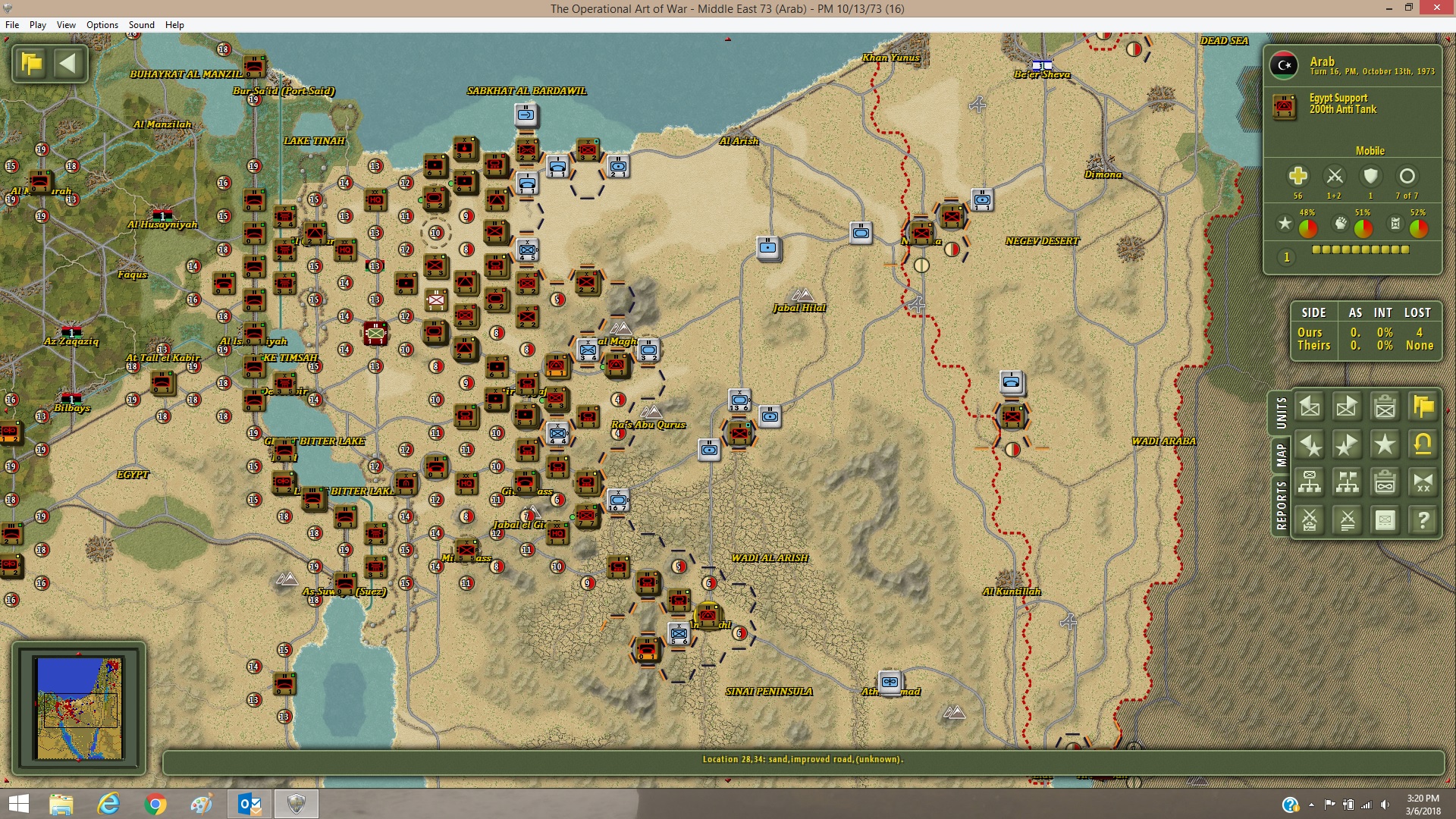This screenshot has height=819, width=1456.
Task: Open the View menu
Action: click(x=66, y=25)
